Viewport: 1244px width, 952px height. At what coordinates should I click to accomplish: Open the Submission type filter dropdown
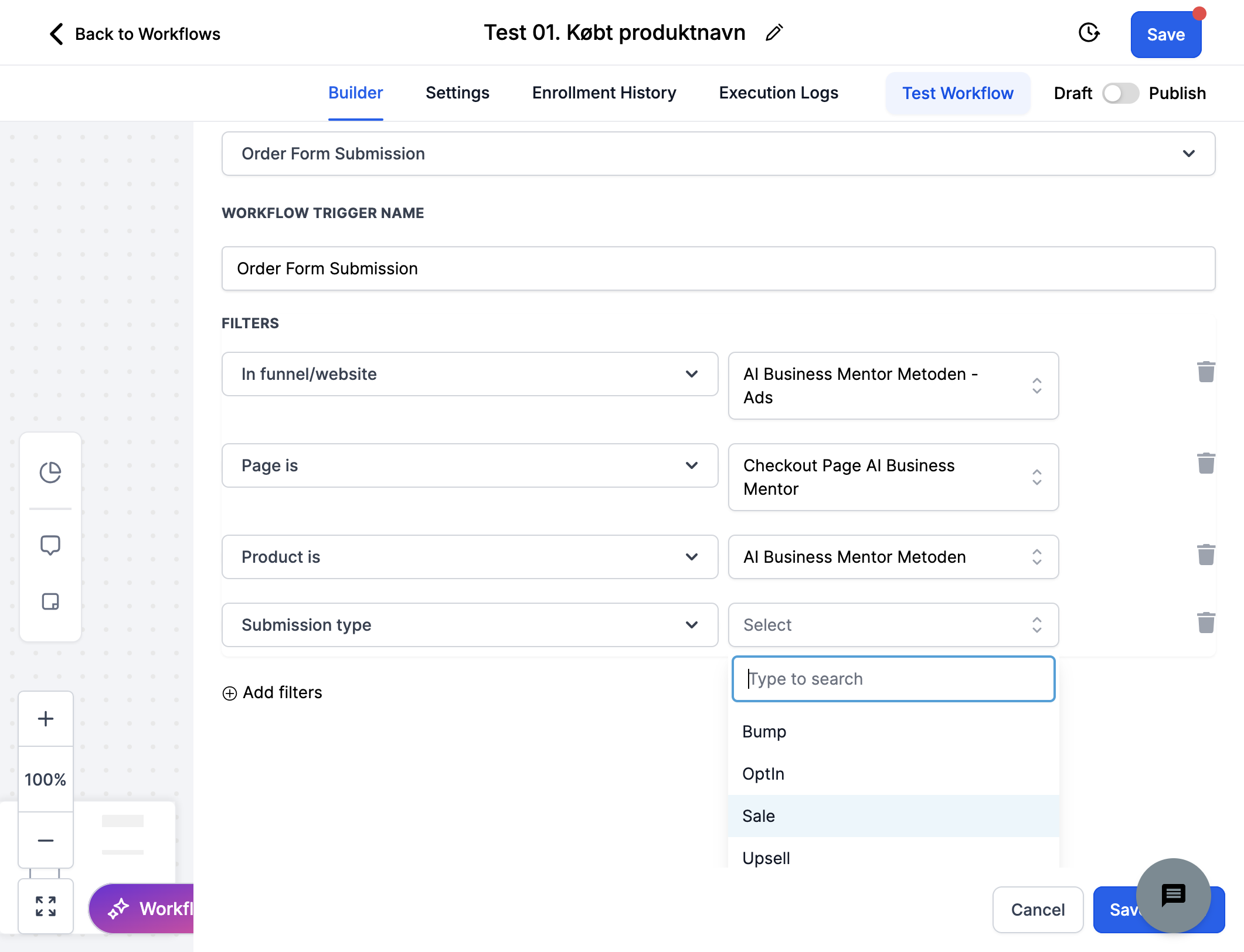pyautogui.click(x=470, y=625)
